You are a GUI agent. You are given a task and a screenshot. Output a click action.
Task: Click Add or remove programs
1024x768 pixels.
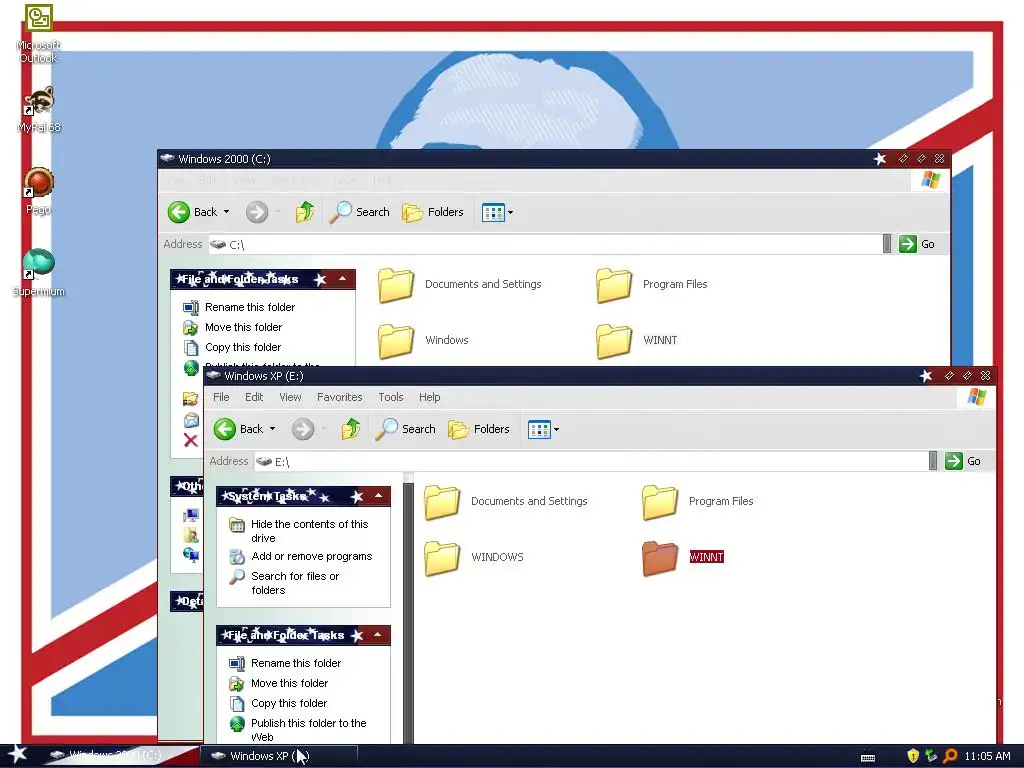click(312, 556)
